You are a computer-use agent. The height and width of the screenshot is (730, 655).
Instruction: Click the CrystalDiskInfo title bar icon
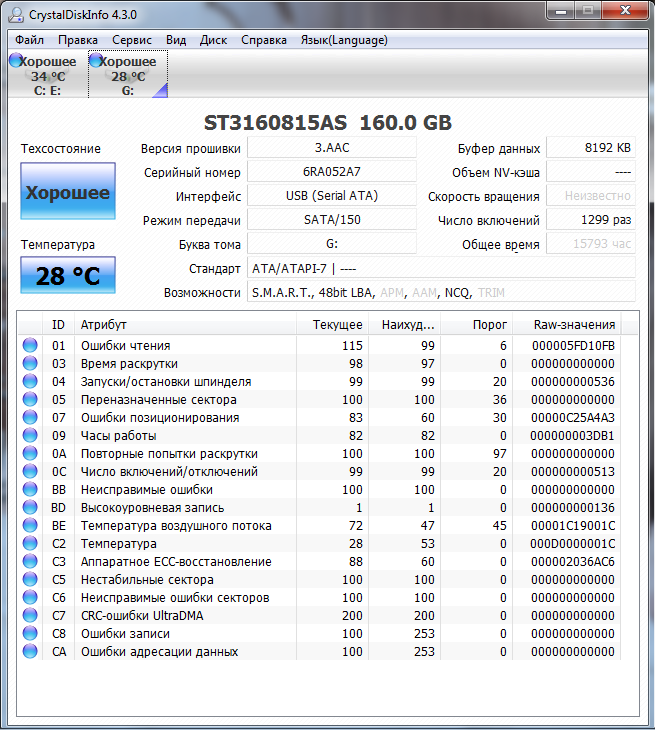(x=16, y=14)
